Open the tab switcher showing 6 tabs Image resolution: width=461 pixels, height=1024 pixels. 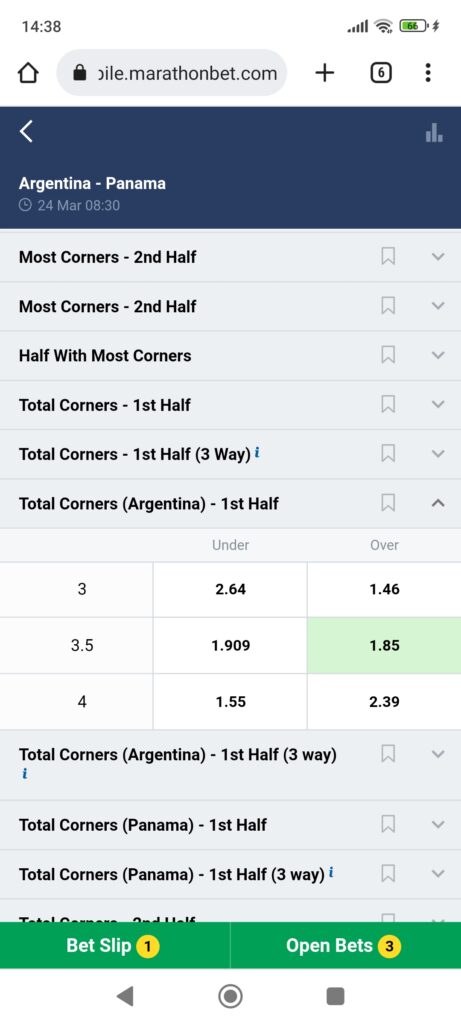[381, 73]
